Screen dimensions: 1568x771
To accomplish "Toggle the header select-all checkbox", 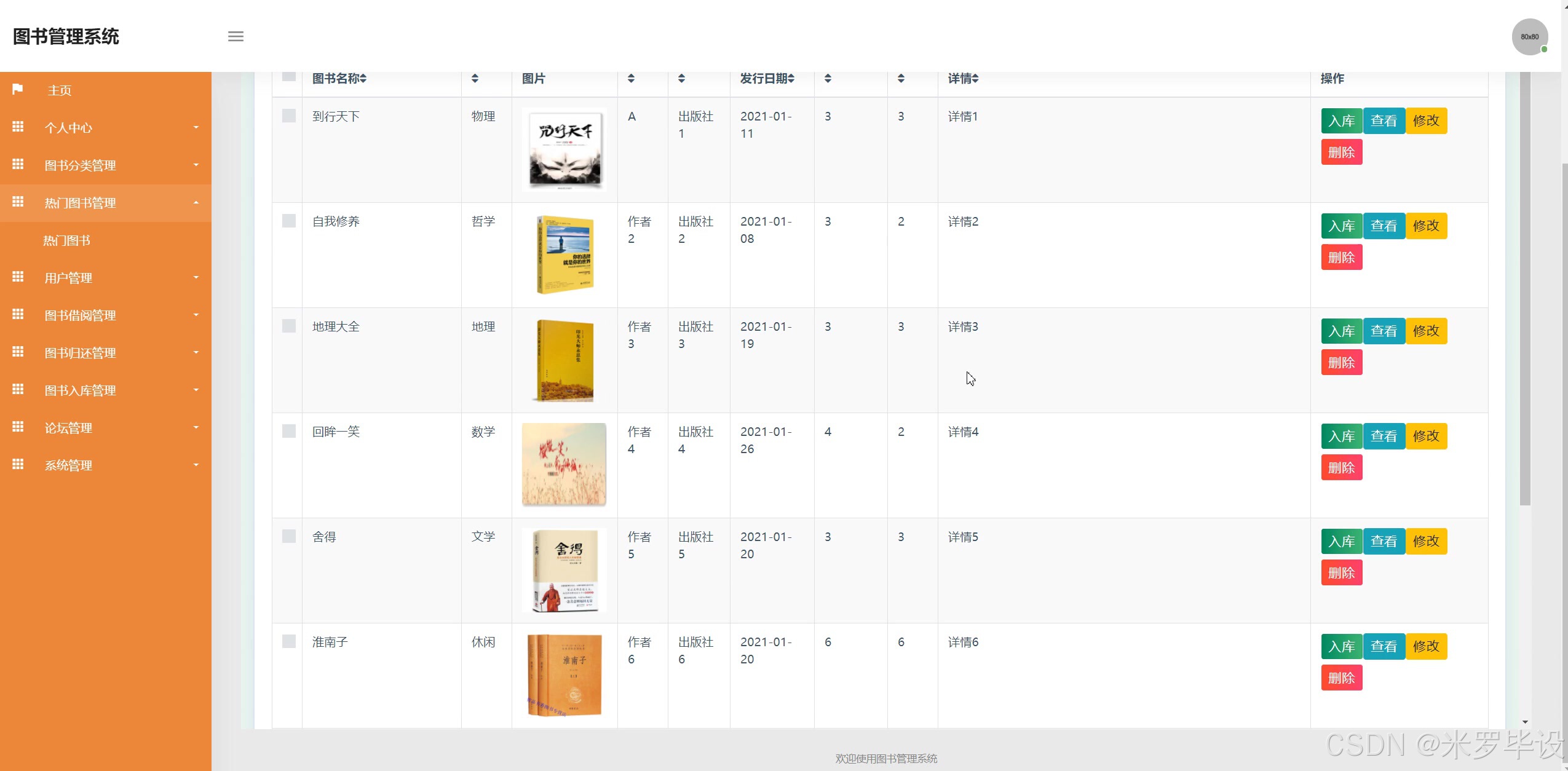I will pos(288,76).
